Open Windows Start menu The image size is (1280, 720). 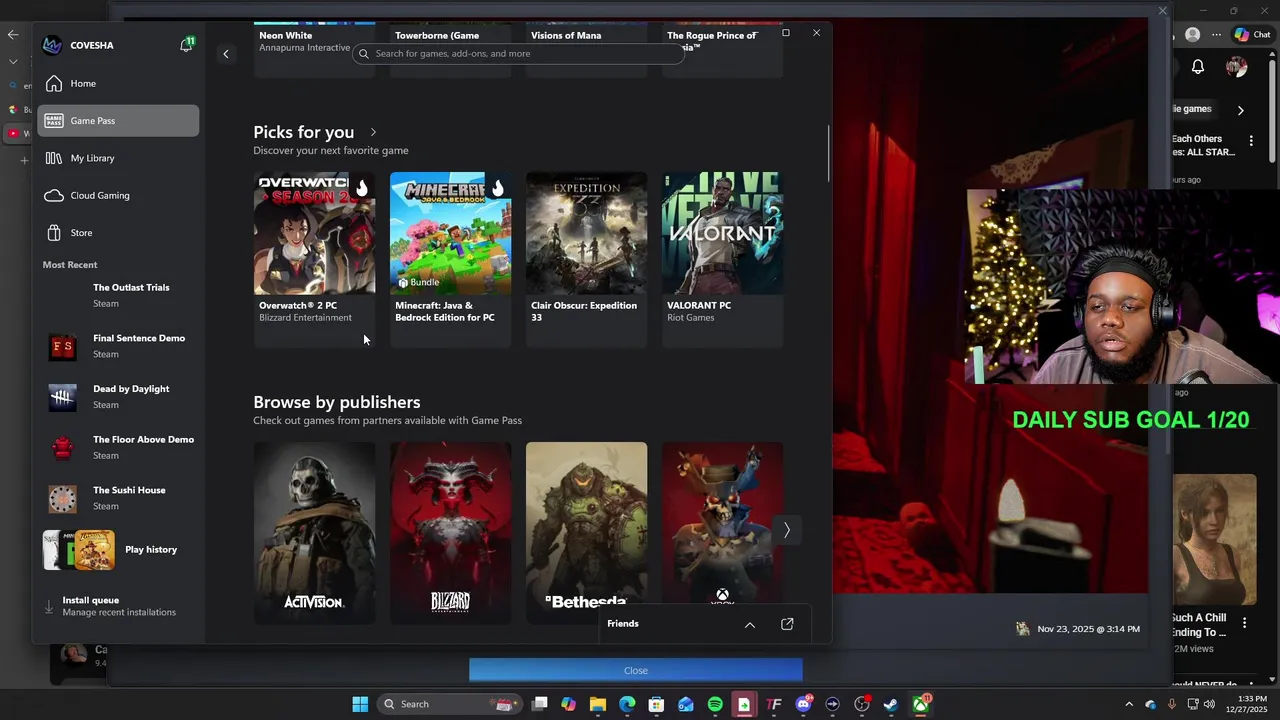point(360,704)
